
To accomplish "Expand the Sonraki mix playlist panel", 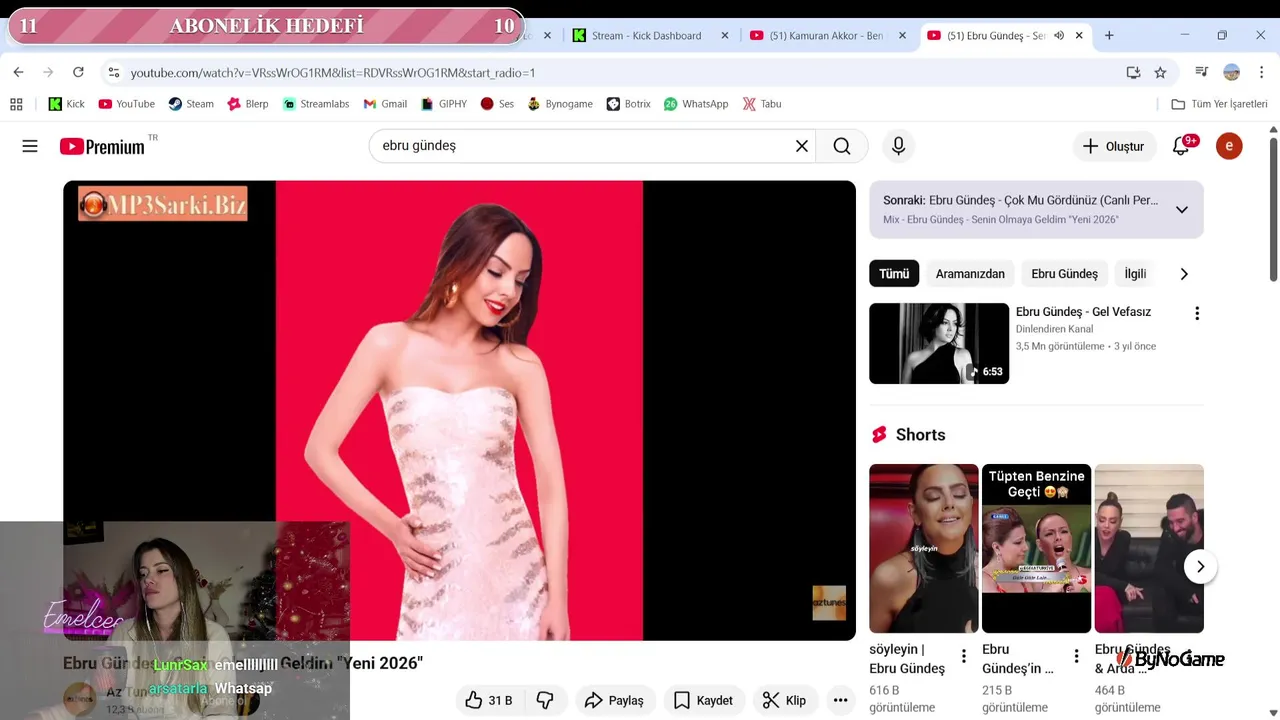I will (x=1181, y=210).
